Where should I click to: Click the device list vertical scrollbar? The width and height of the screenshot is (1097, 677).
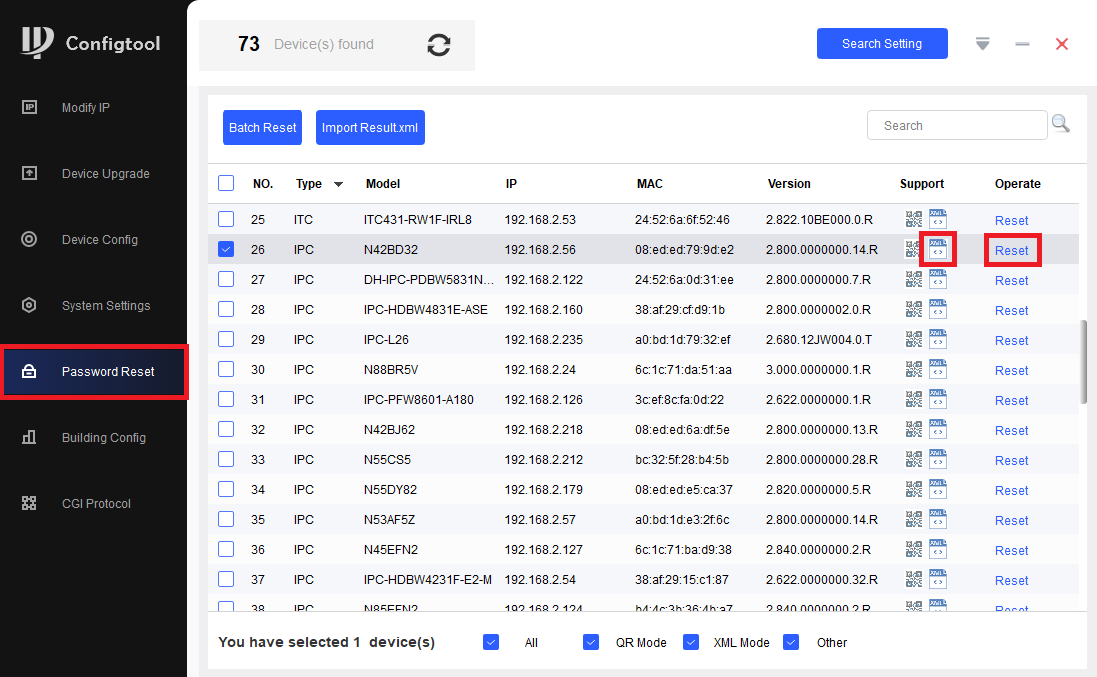point(1083,362)
